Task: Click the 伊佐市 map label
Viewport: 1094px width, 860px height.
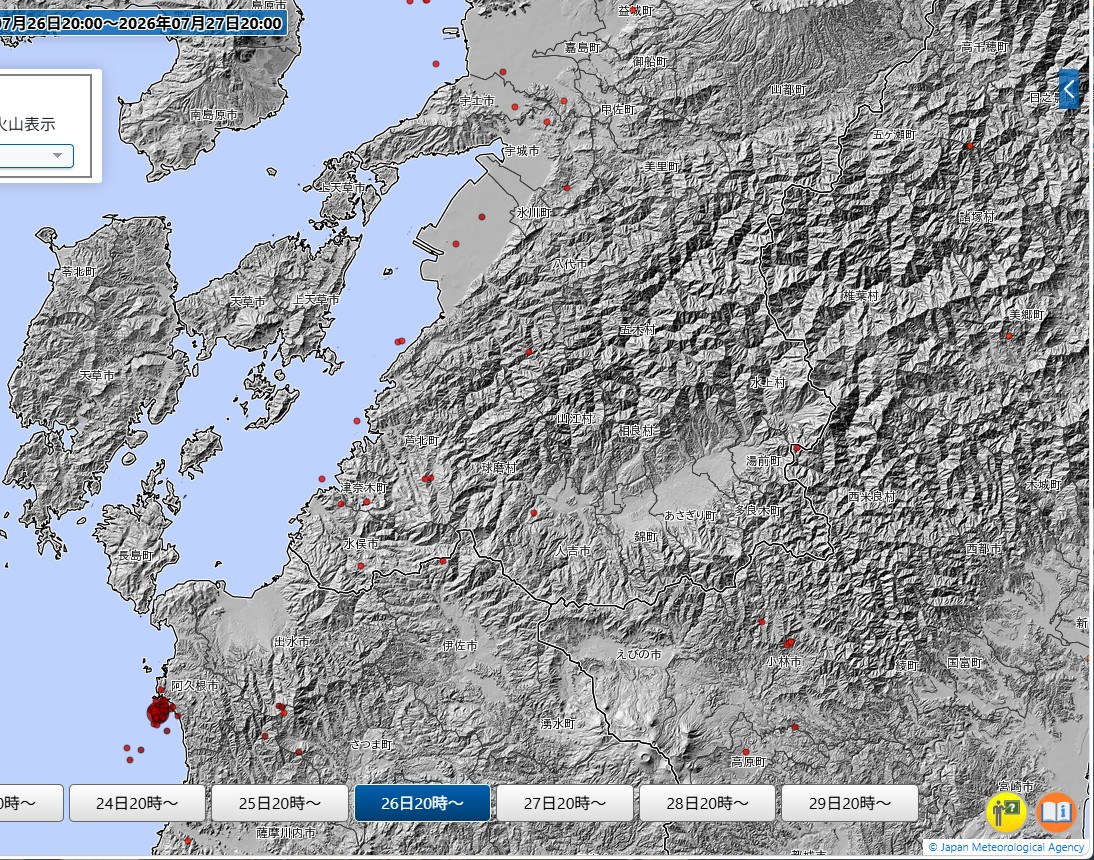Action: pyautogui.click(x=460, y=646)
